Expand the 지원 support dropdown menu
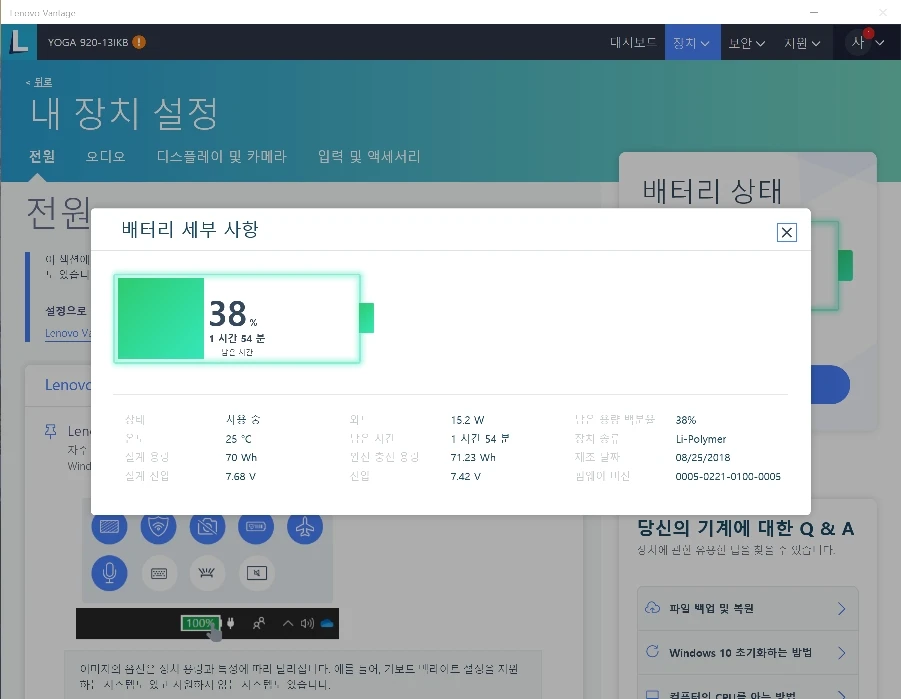This screenshot has height=699, width=901. (802, 43)
